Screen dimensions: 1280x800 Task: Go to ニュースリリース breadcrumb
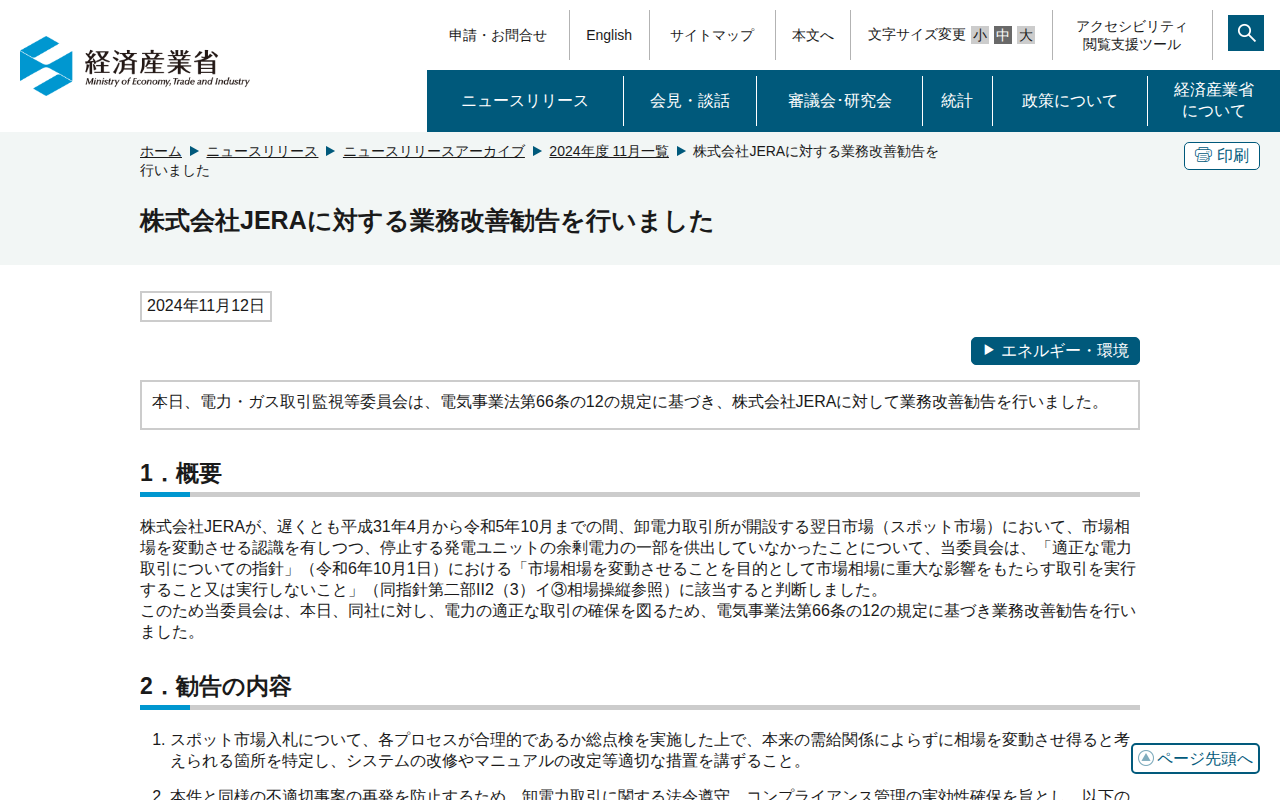[262, 151]
